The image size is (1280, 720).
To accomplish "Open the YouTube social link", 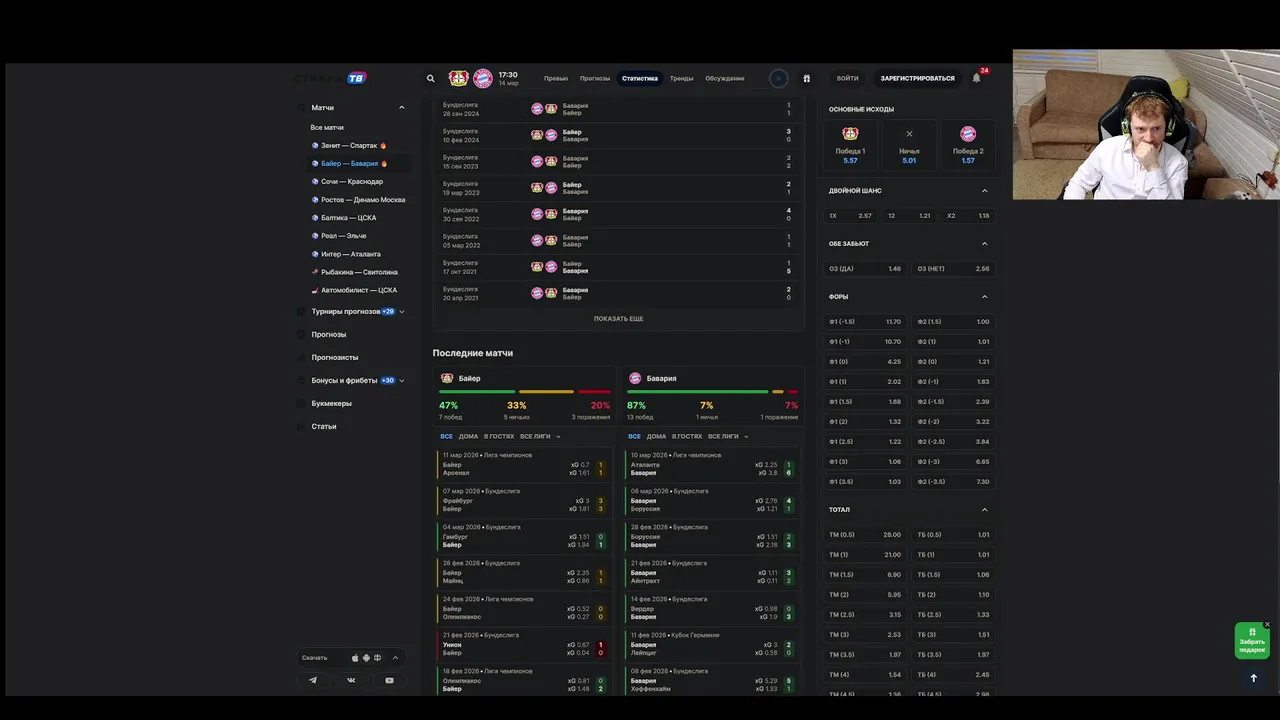I will click(389, 680).
